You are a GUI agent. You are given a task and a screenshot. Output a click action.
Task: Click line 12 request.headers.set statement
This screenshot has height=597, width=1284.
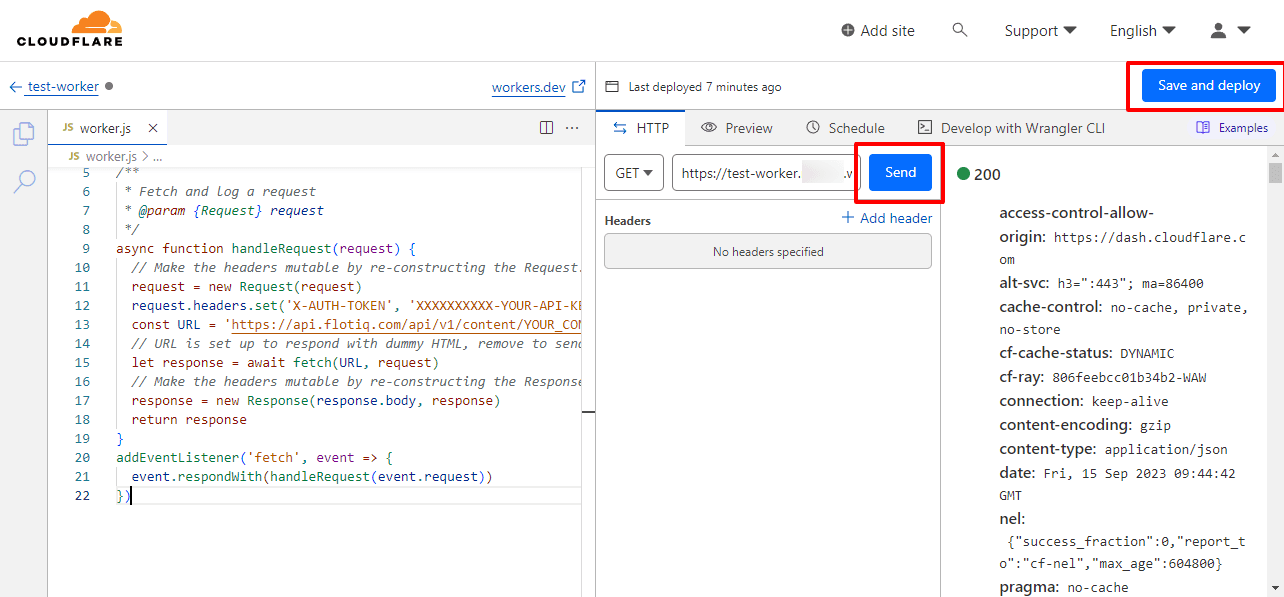(356, 306)
